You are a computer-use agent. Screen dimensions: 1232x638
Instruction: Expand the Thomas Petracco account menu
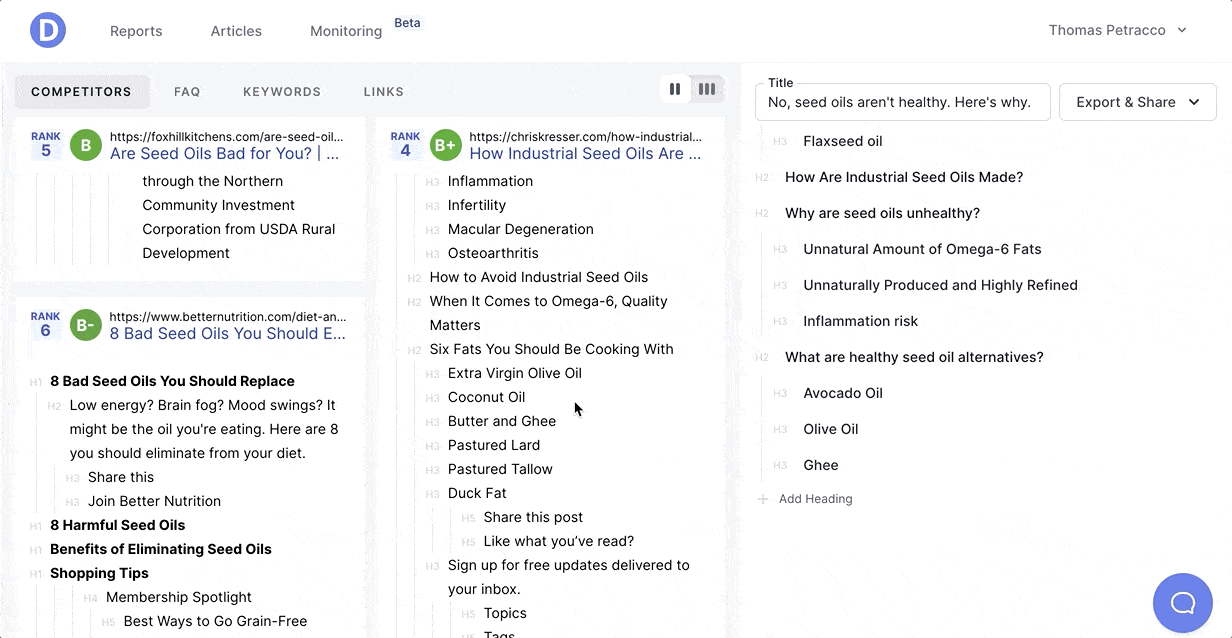[1117, 30]
